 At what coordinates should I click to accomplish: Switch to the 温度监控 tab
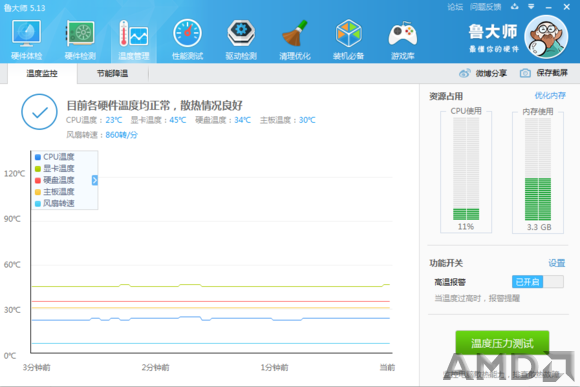[42, 73]
